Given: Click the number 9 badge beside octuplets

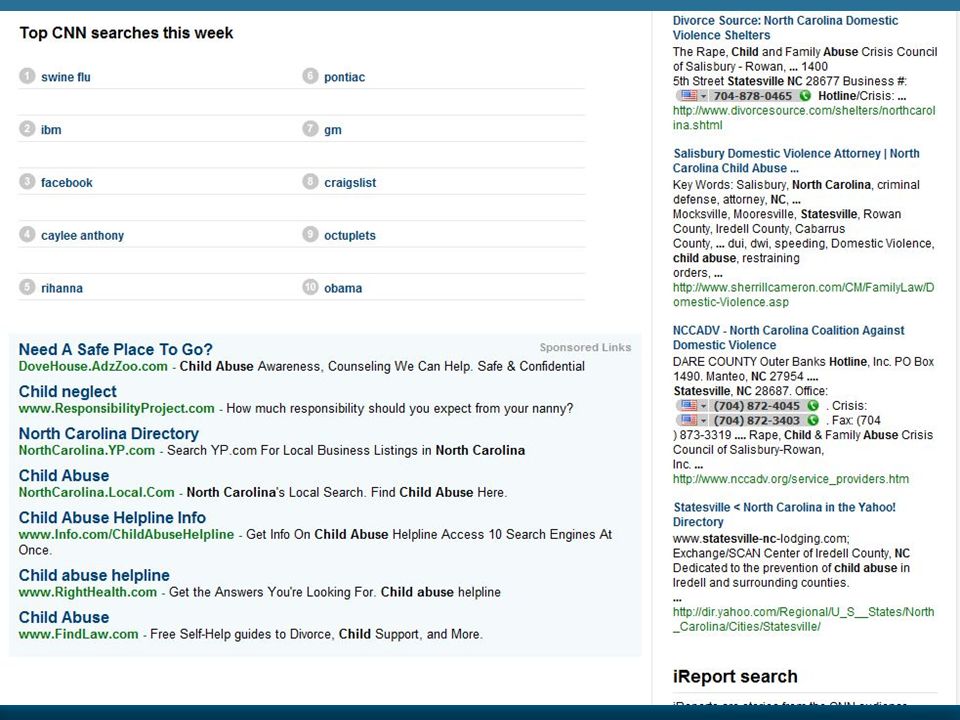Looking at the screenshot, I should 310,234.
